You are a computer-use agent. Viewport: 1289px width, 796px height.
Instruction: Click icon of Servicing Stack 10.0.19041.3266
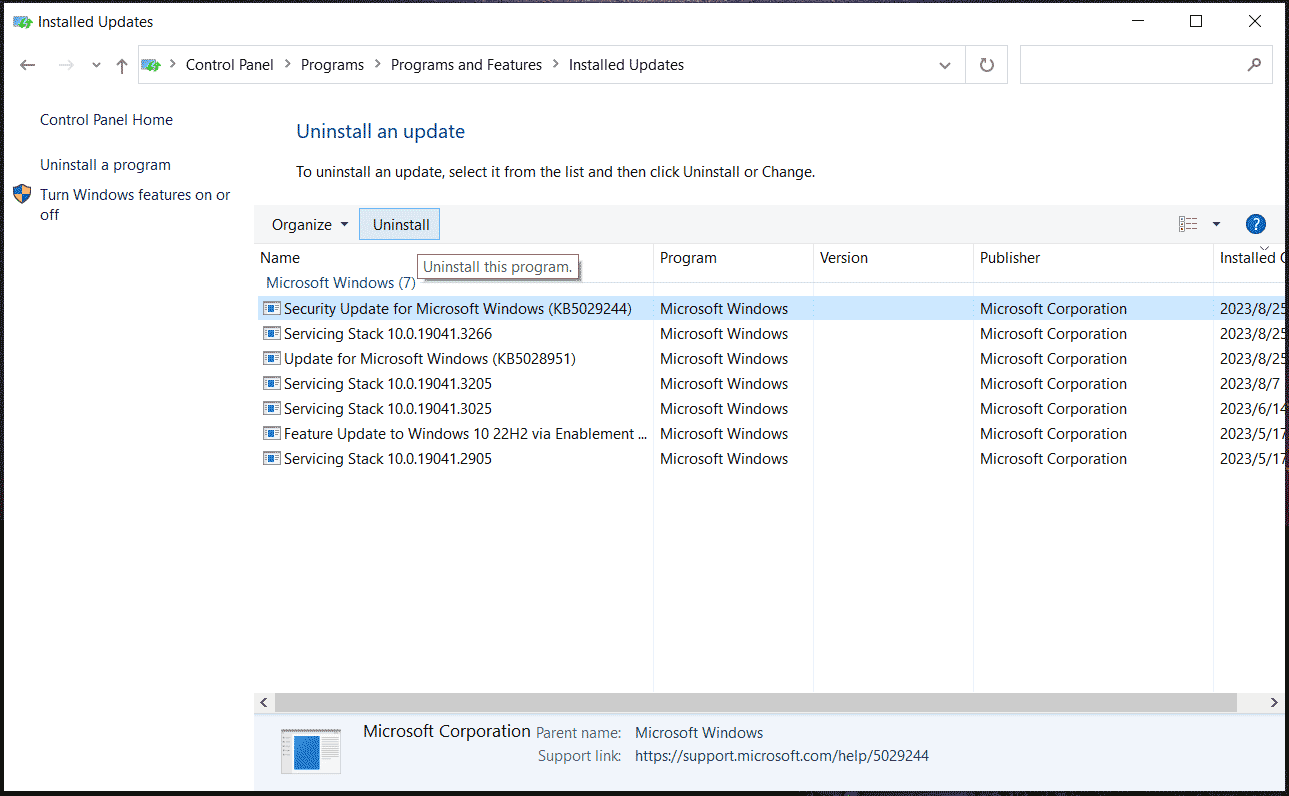(271, 333)
